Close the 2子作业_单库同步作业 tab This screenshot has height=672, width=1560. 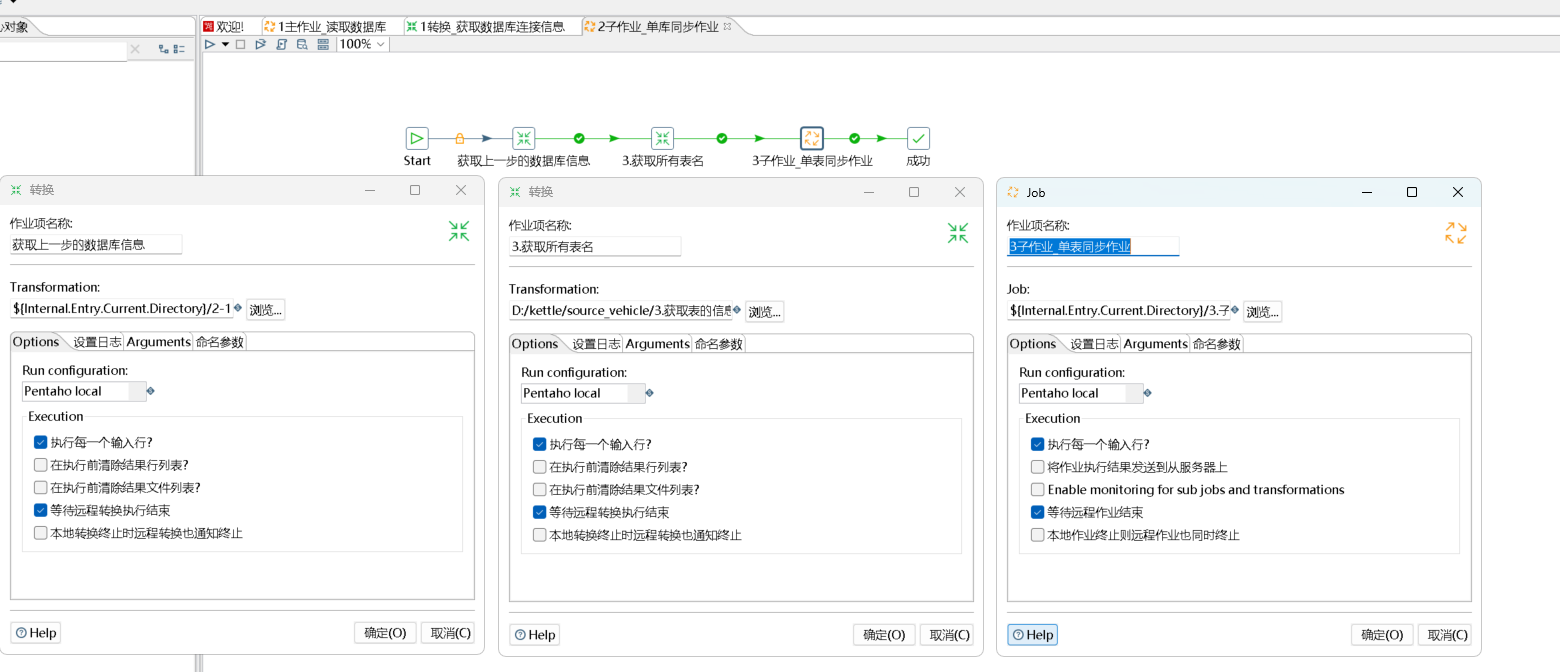tap(727, 26)
